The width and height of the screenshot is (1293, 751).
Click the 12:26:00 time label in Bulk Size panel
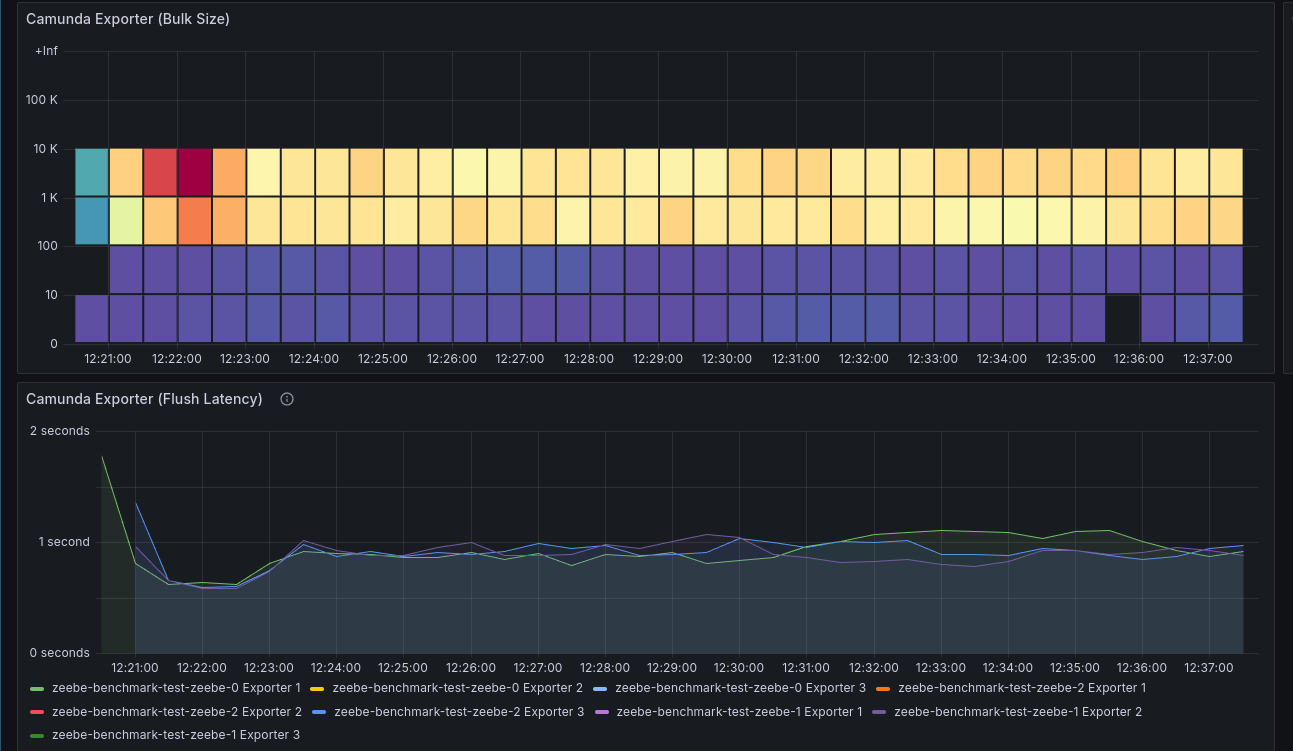[x=452, y=358]
